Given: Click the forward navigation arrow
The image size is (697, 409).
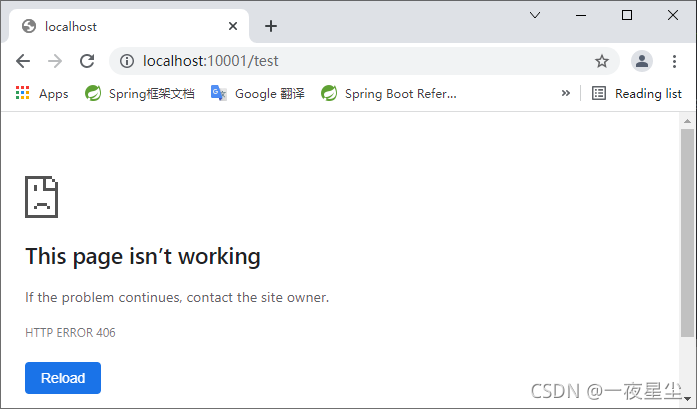Looking at the screenshot, I should point(55,61).
